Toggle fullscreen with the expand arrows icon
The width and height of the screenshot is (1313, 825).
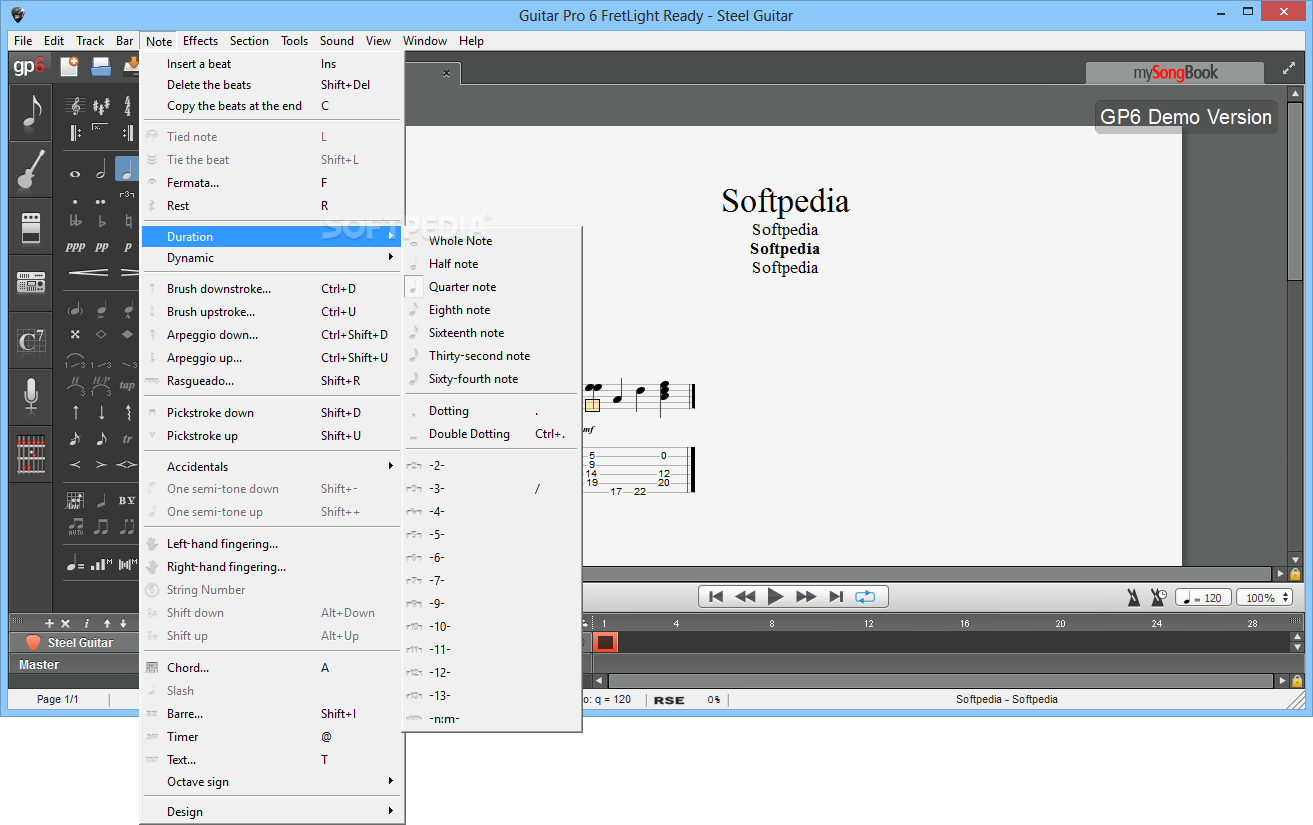[x=1289, y=67]
